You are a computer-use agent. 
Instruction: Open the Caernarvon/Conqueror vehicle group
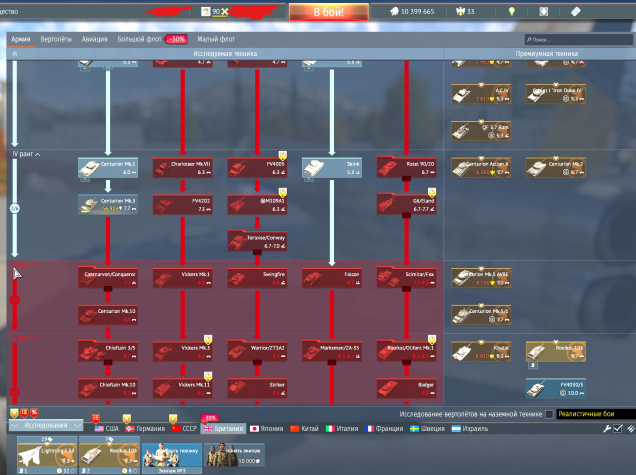108,277
